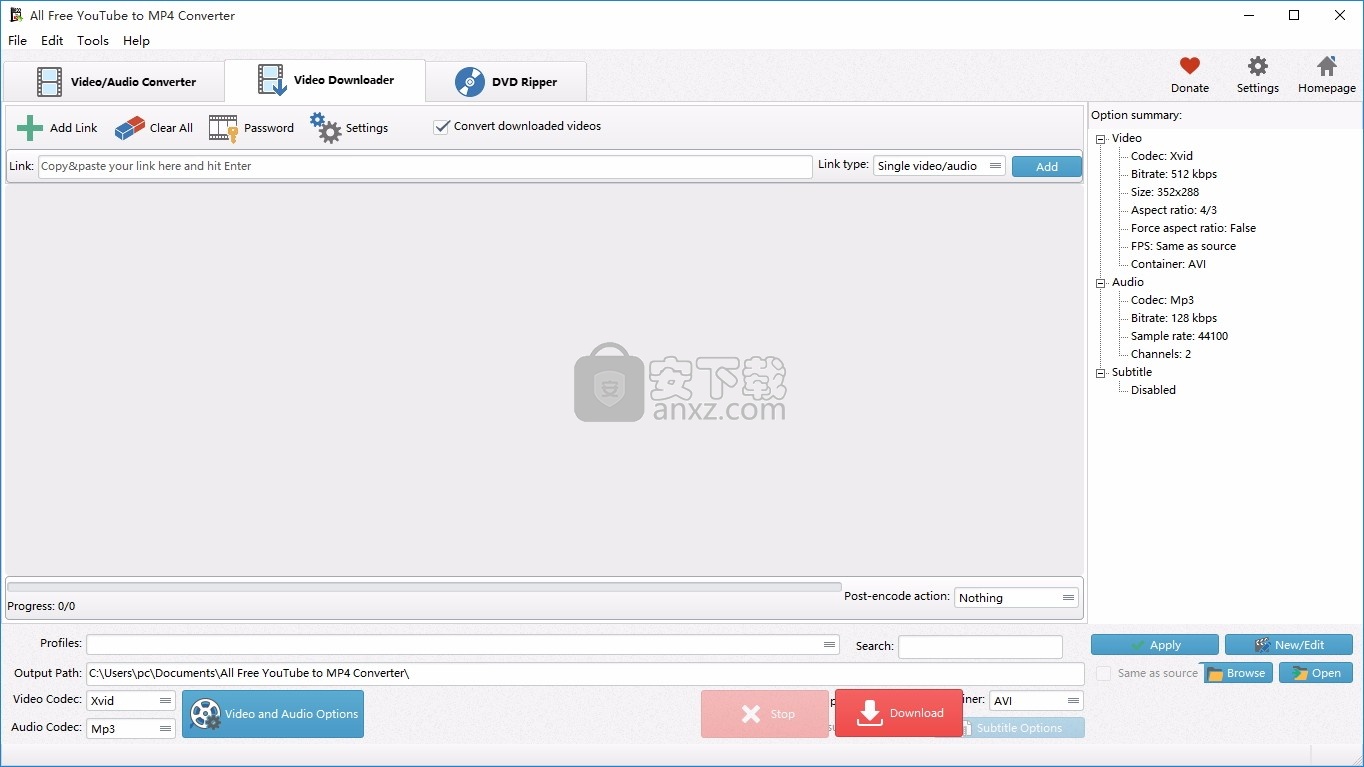Open Password film-key icon
Screen dimensions: 1364x767
tap(223, 128)
